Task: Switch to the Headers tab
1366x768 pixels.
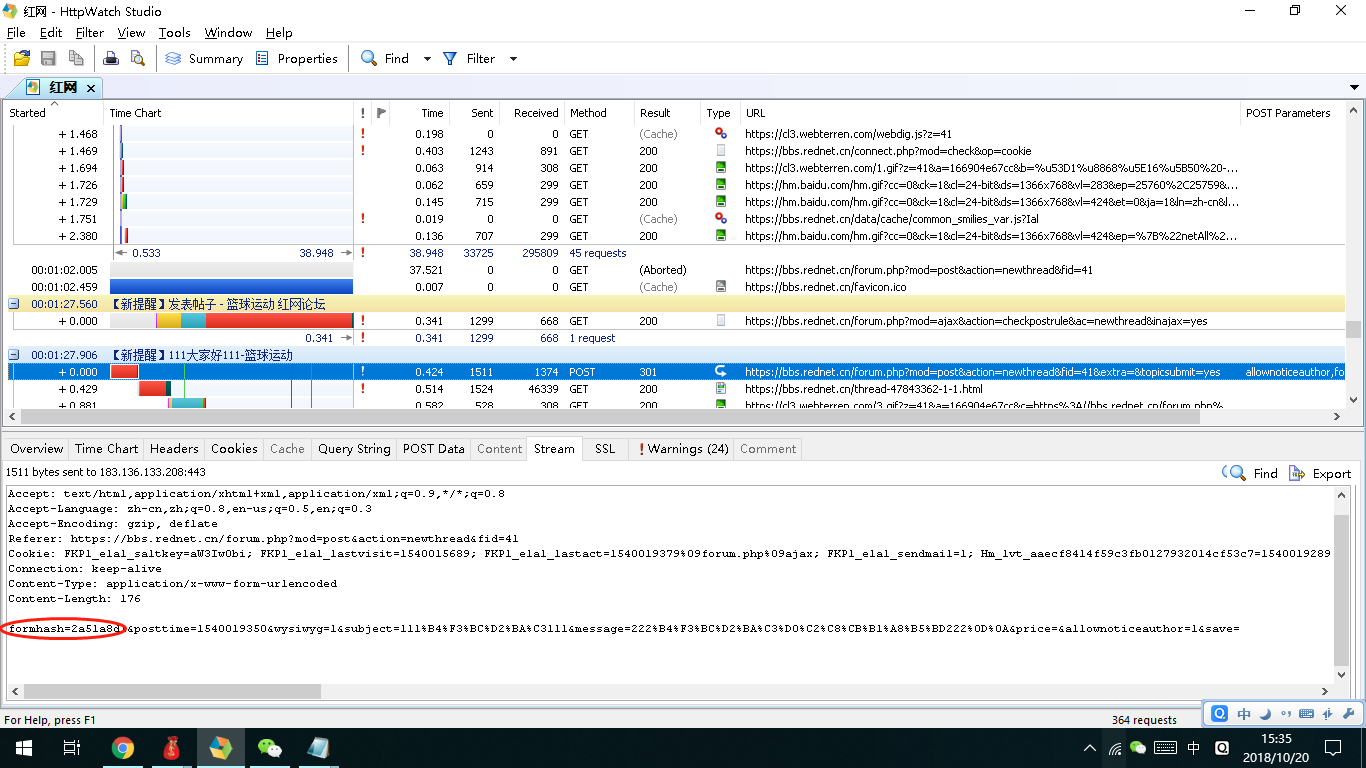Action: (174, 449)
